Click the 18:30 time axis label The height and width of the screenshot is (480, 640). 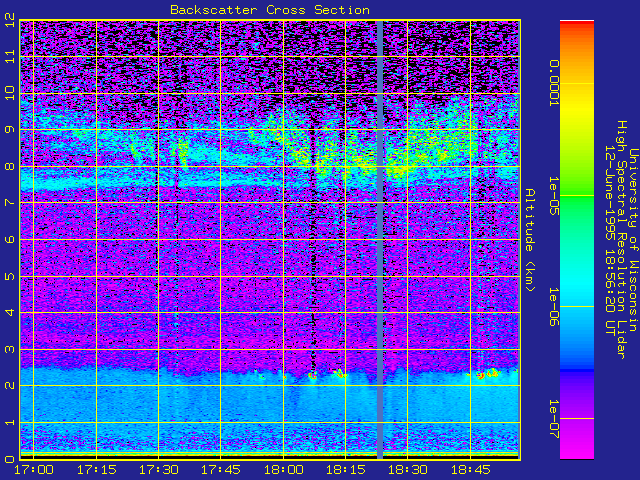(x=408, y=469)
